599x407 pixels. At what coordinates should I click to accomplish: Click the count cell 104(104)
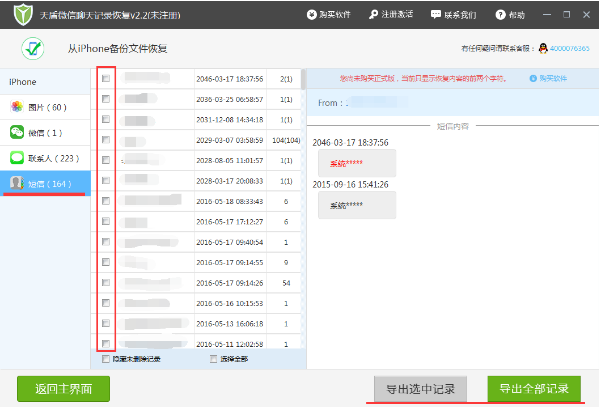pyautogui.click(x=286, y=140)
